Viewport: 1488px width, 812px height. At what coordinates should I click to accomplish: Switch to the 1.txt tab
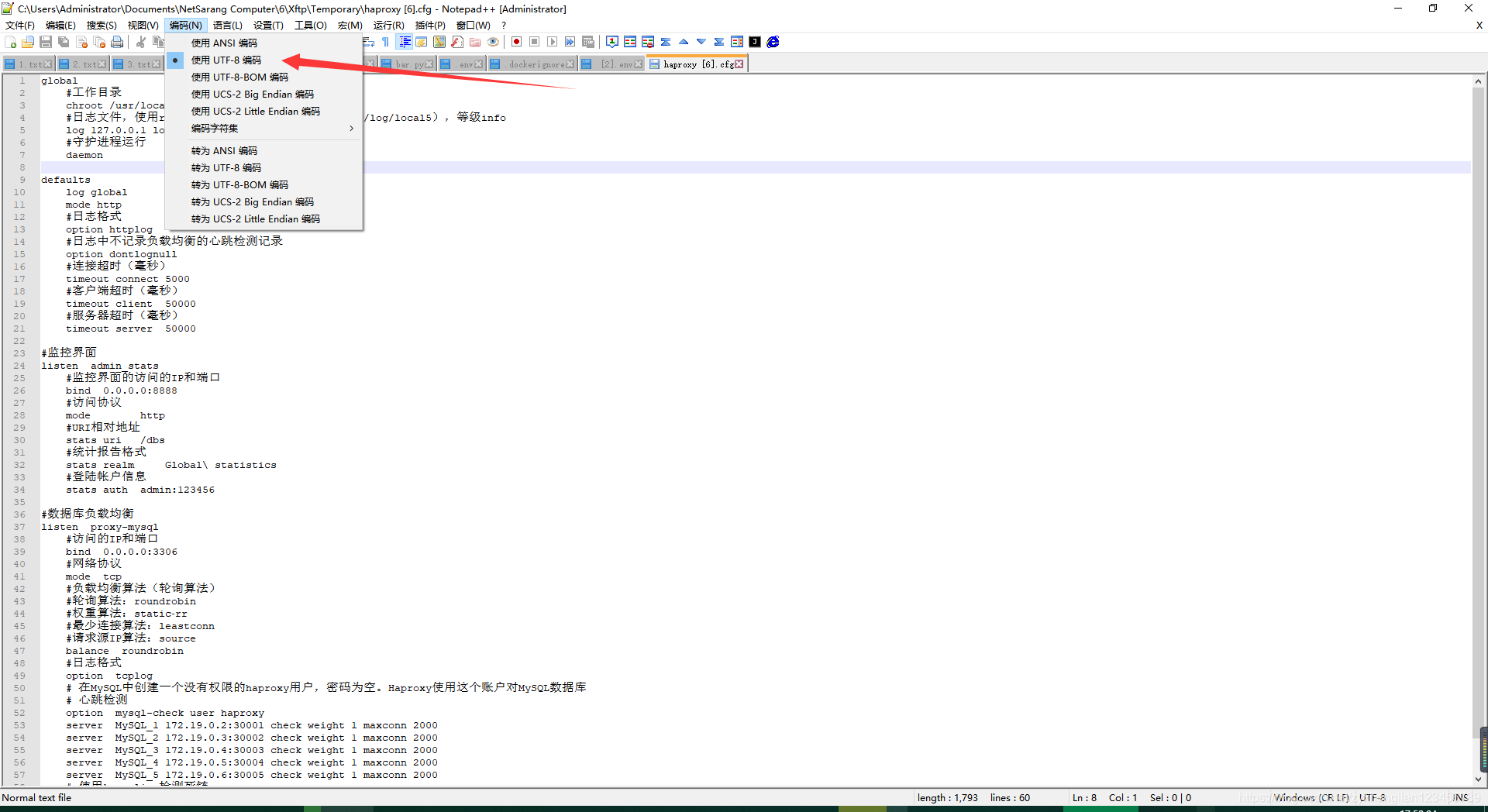[27, 64]
